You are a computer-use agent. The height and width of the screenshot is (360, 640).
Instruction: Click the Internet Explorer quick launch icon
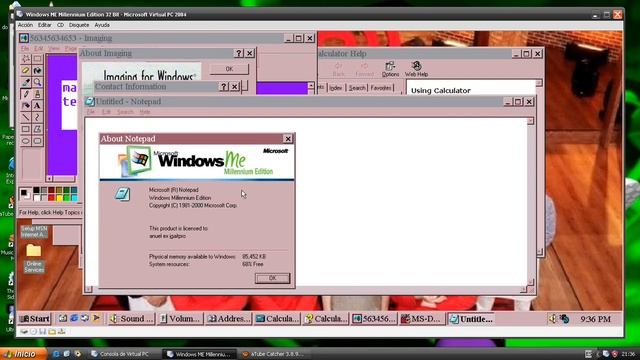click(74, 318)
